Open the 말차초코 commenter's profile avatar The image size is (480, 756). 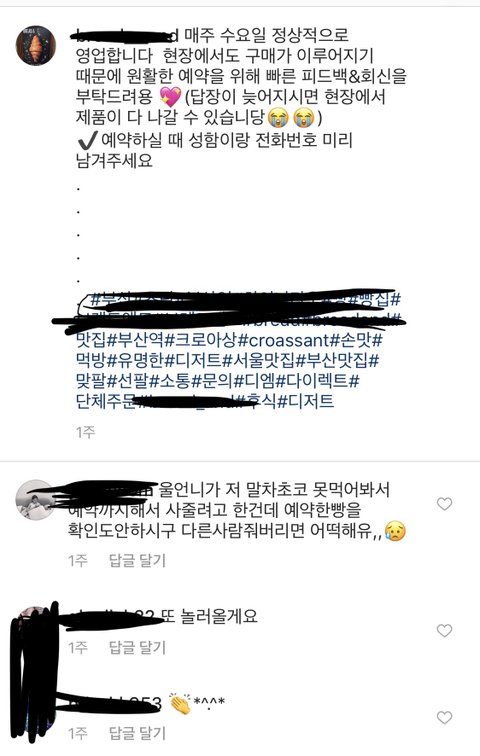pyautogui.click(x=34, y=500)
